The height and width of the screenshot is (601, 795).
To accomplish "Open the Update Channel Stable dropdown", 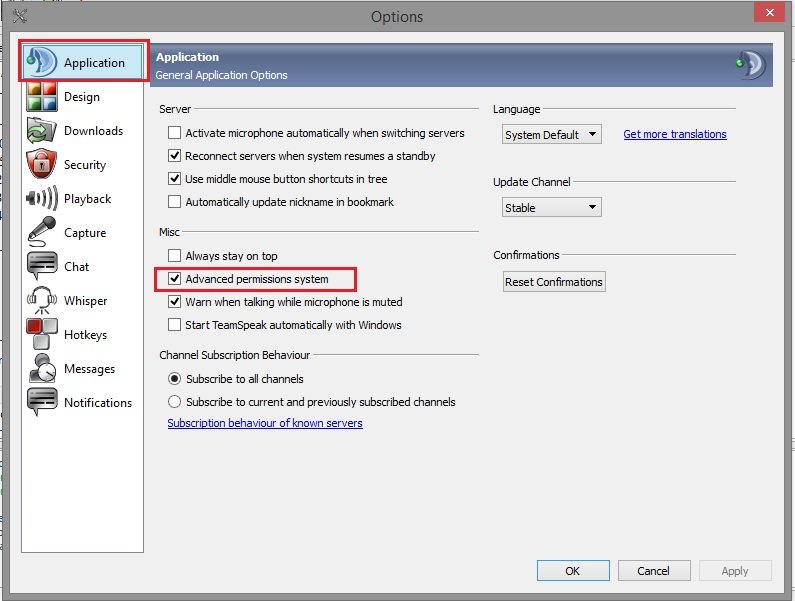I will 552,207.
